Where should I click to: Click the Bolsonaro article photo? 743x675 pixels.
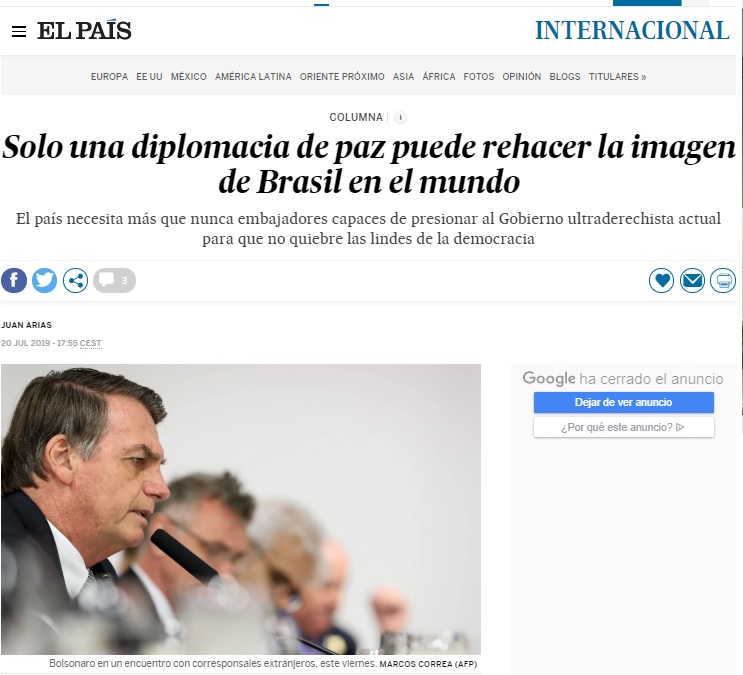pos(241,510)
